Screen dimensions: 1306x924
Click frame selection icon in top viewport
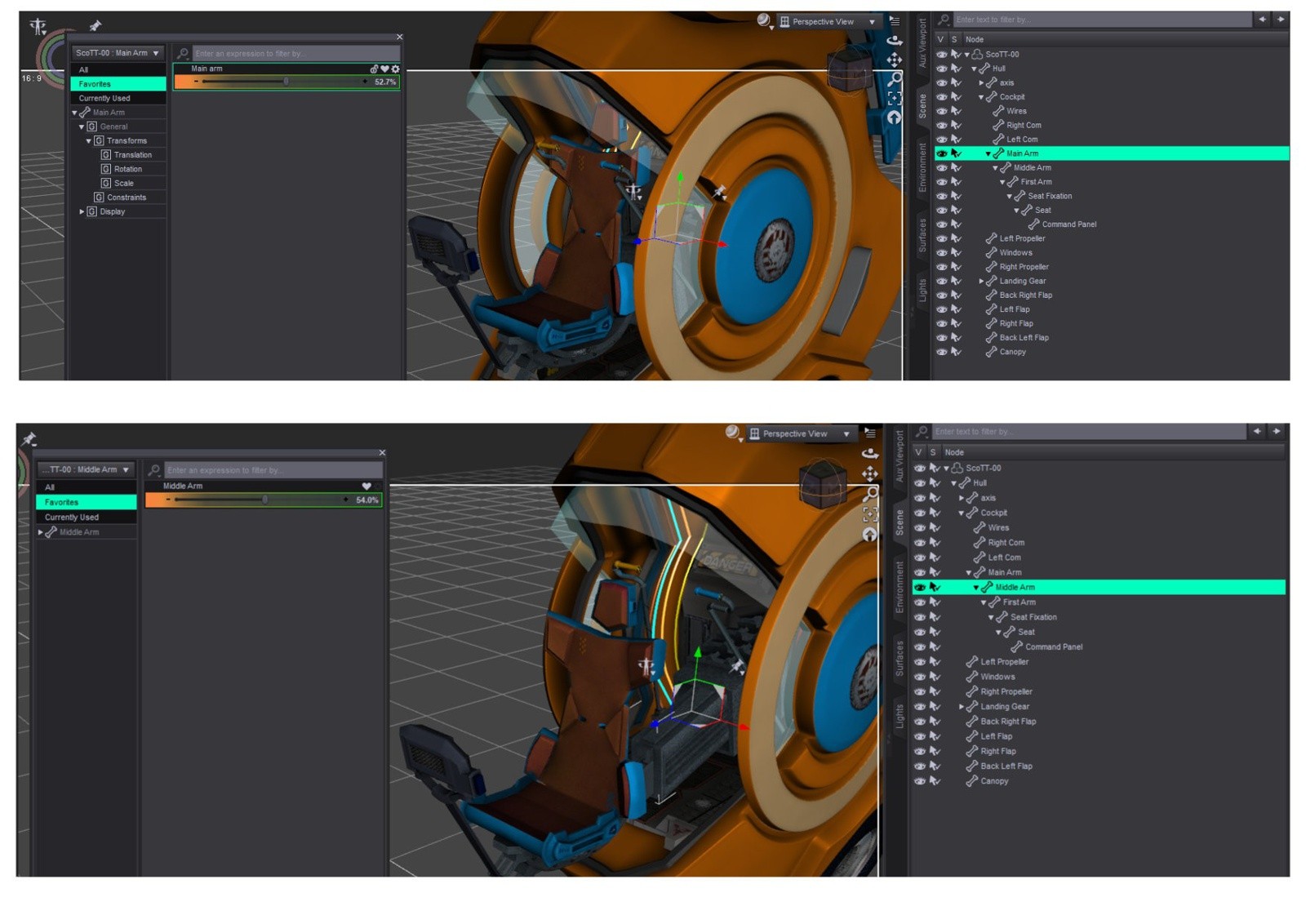pyautogui.click(x=895, y=98)
